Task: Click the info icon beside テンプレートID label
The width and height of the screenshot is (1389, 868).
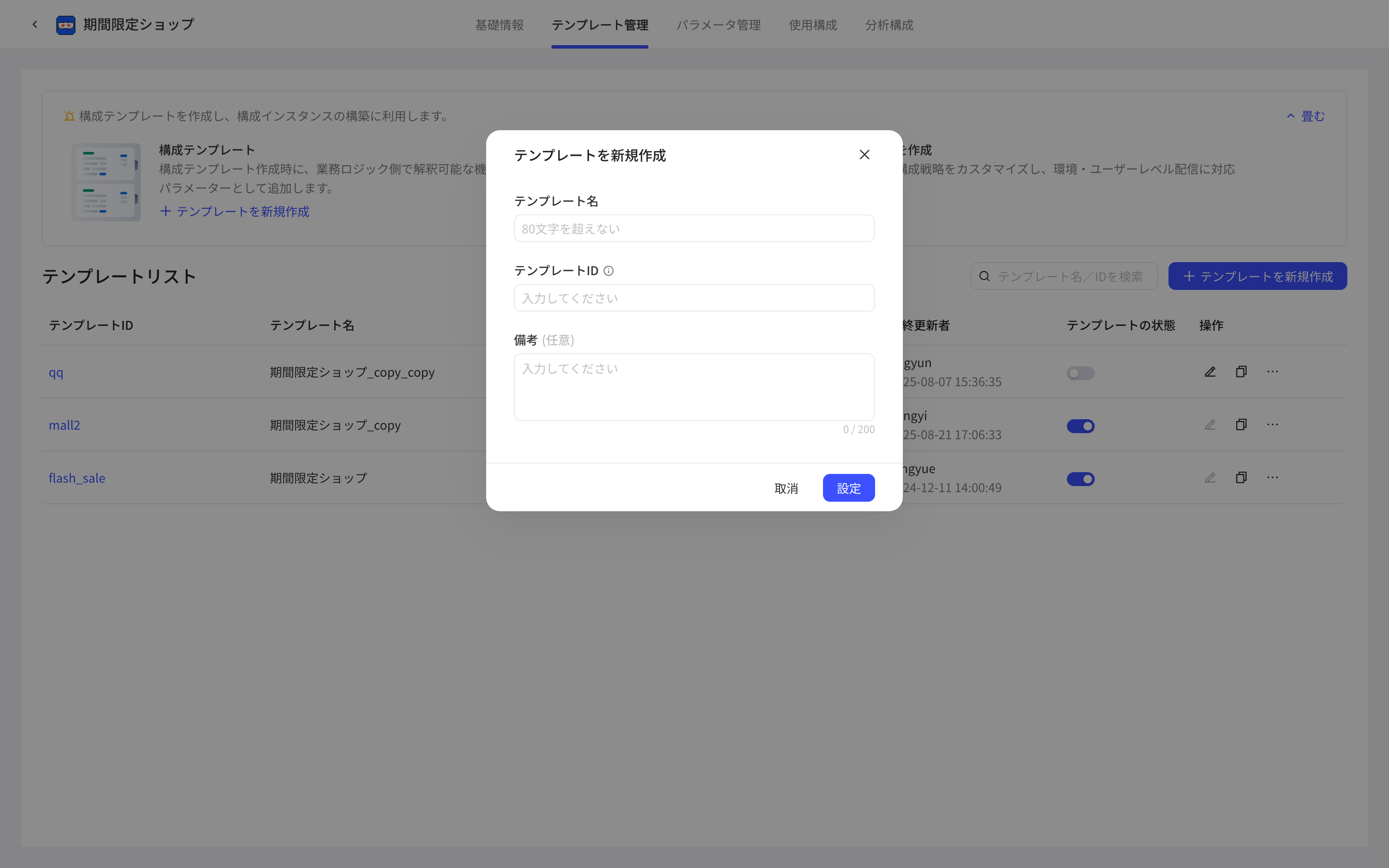Action: click(609, 271)
